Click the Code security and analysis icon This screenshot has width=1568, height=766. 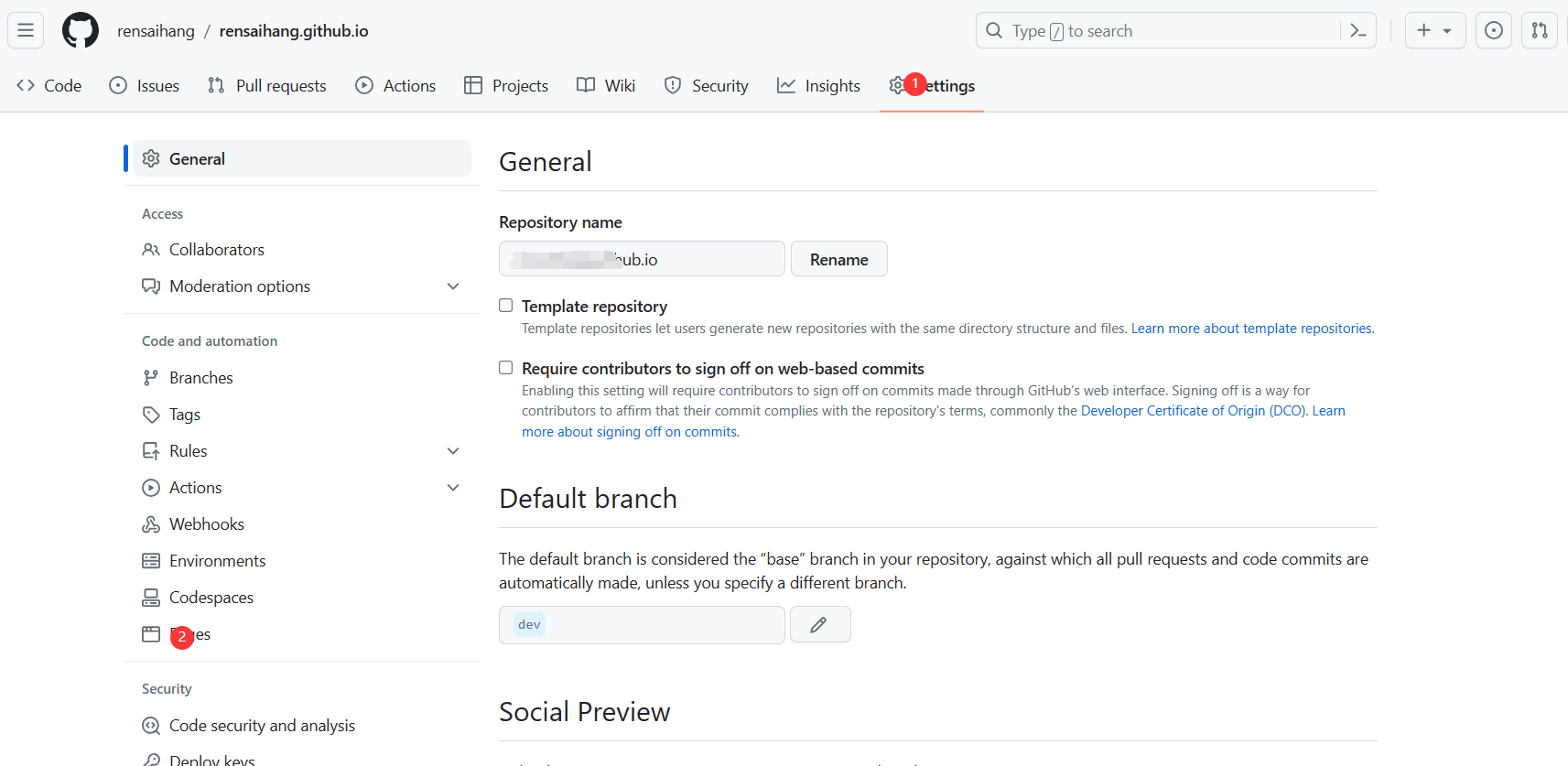pyautogui.click(x=151, y=726)
